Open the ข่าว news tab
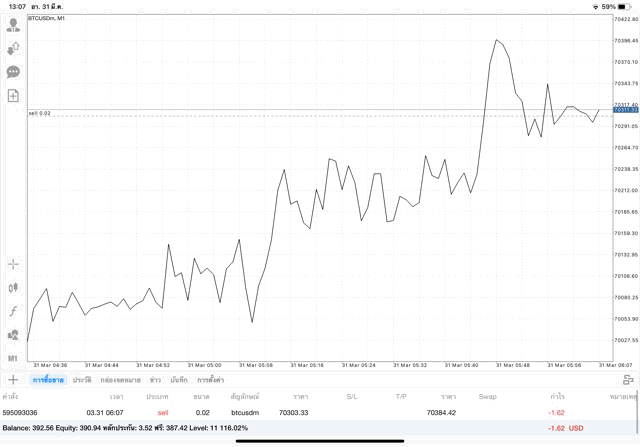 click(155, 380)
